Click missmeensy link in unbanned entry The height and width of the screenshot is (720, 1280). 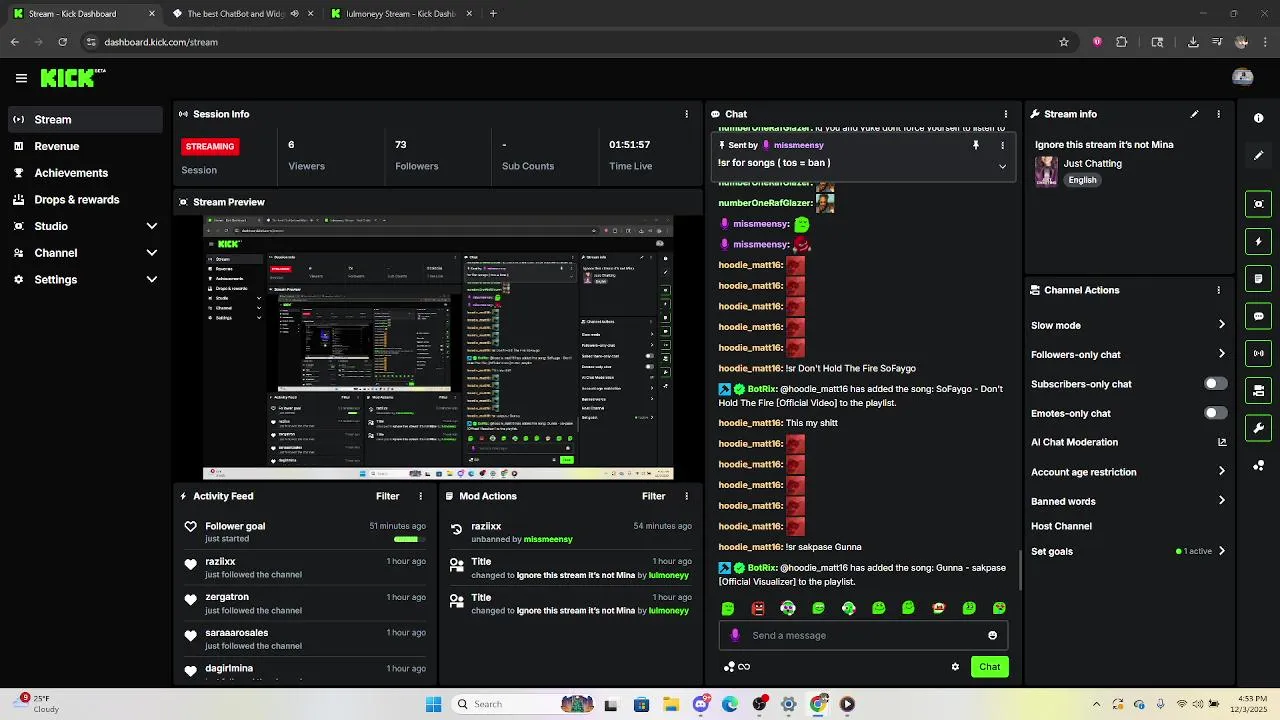(x=548, y=539)
